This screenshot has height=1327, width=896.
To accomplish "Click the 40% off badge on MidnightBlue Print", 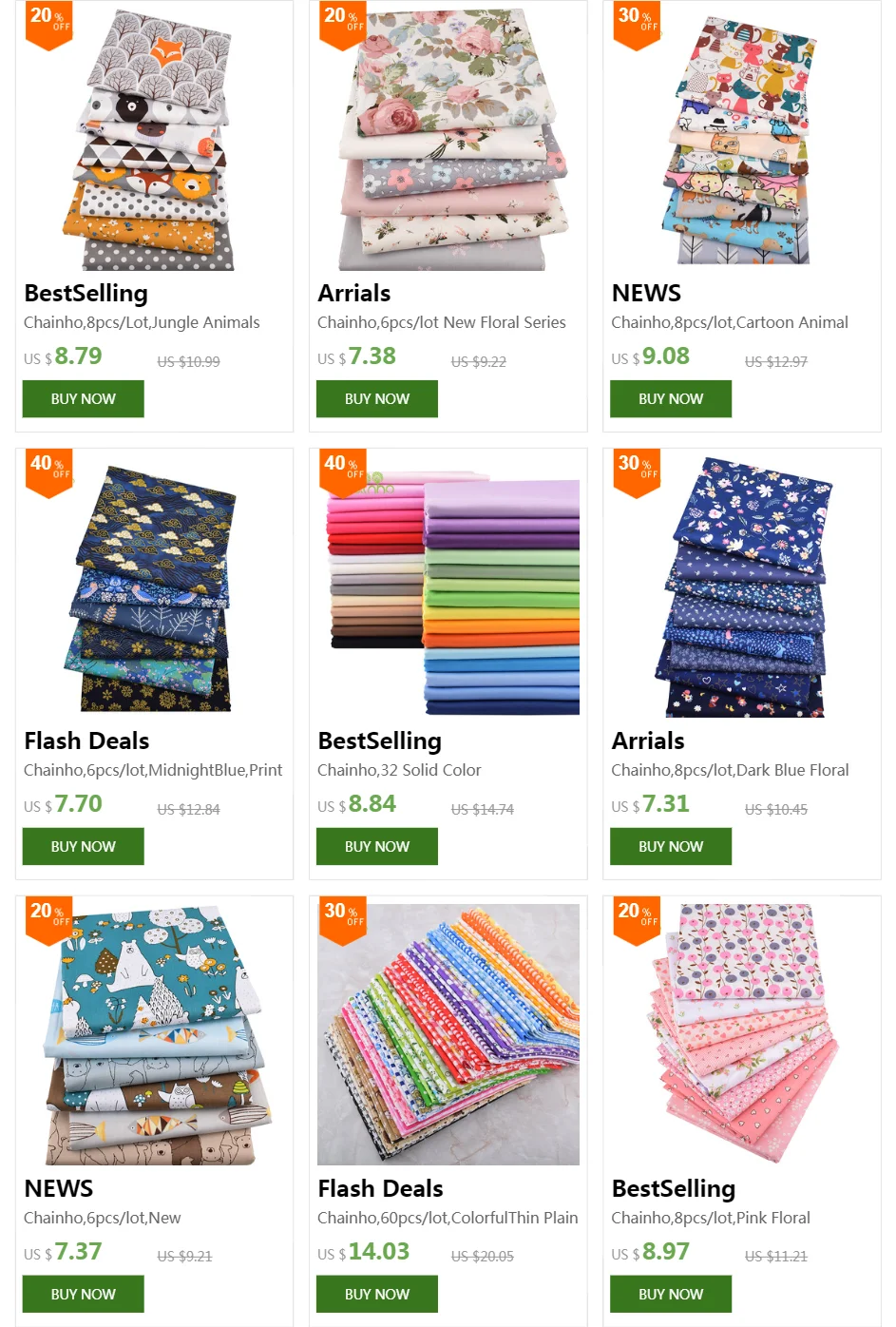I will [48, 472].
